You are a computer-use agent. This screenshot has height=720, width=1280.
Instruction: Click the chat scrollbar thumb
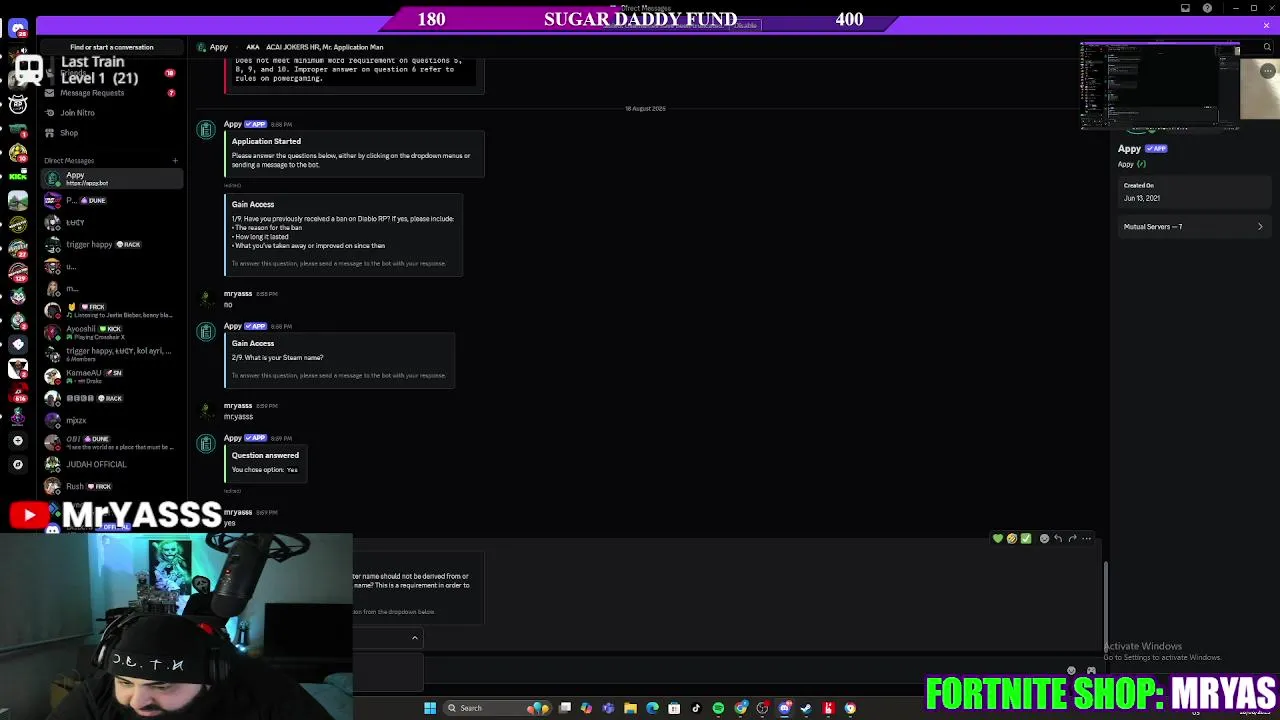tap(1105, 607)
